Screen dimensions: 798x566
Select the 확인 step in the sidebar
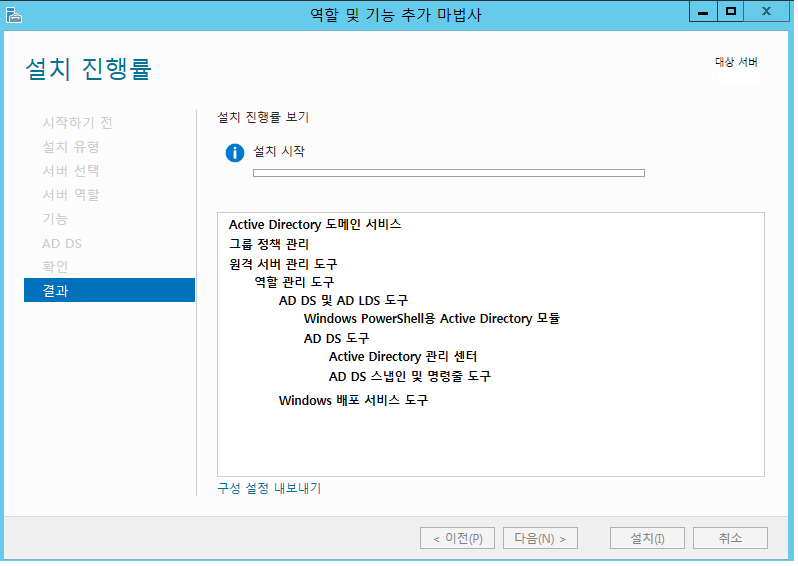(55, 266)
